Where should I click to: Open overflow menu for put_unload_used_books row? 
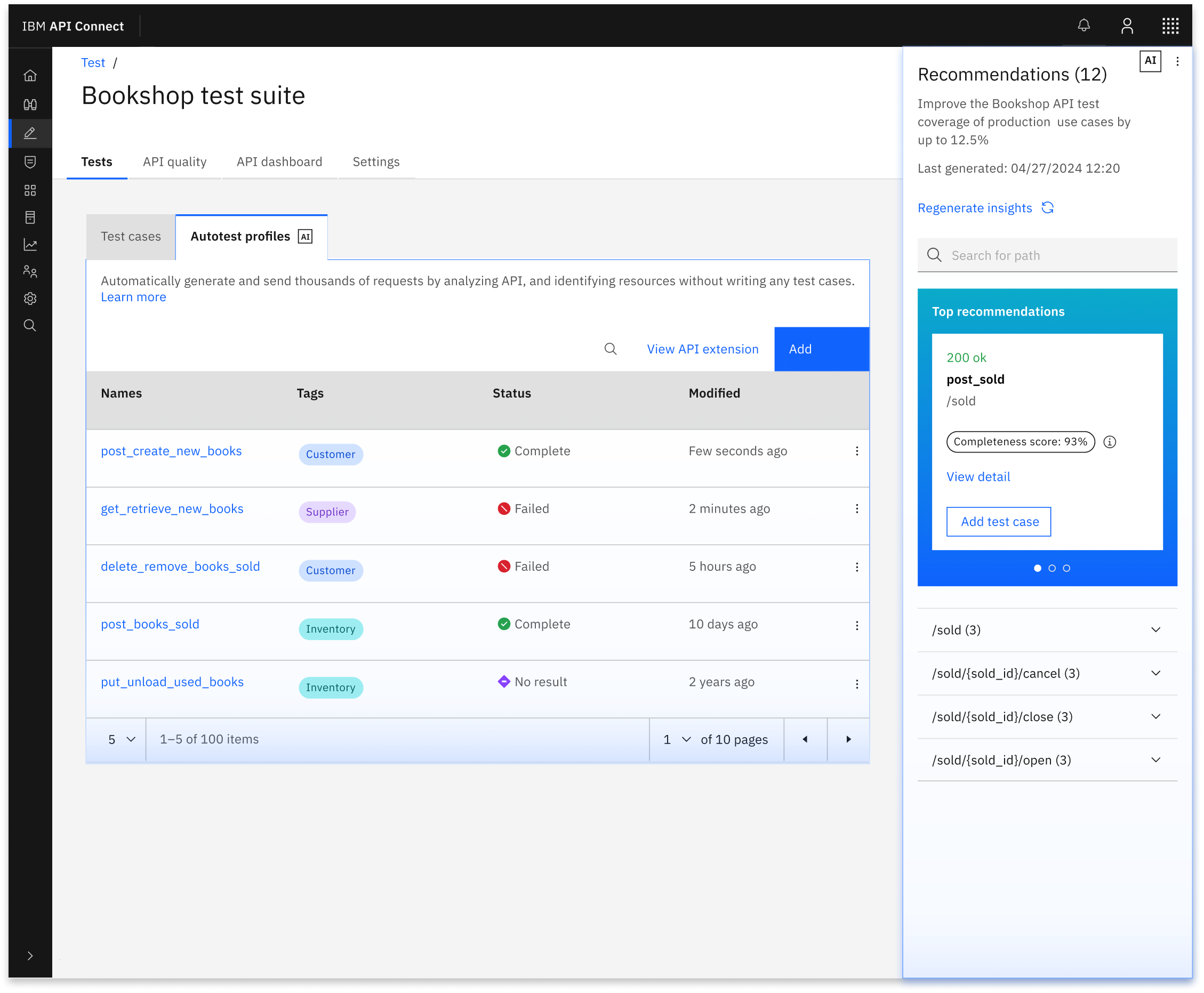pos(857,684)
